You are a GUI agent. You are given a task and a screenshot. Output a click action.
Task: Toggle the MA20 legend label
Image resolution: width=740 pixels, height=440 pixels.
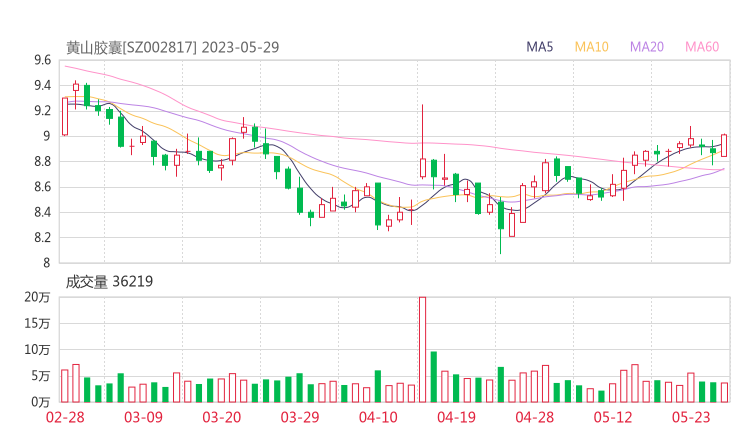[x=647, y=47]
